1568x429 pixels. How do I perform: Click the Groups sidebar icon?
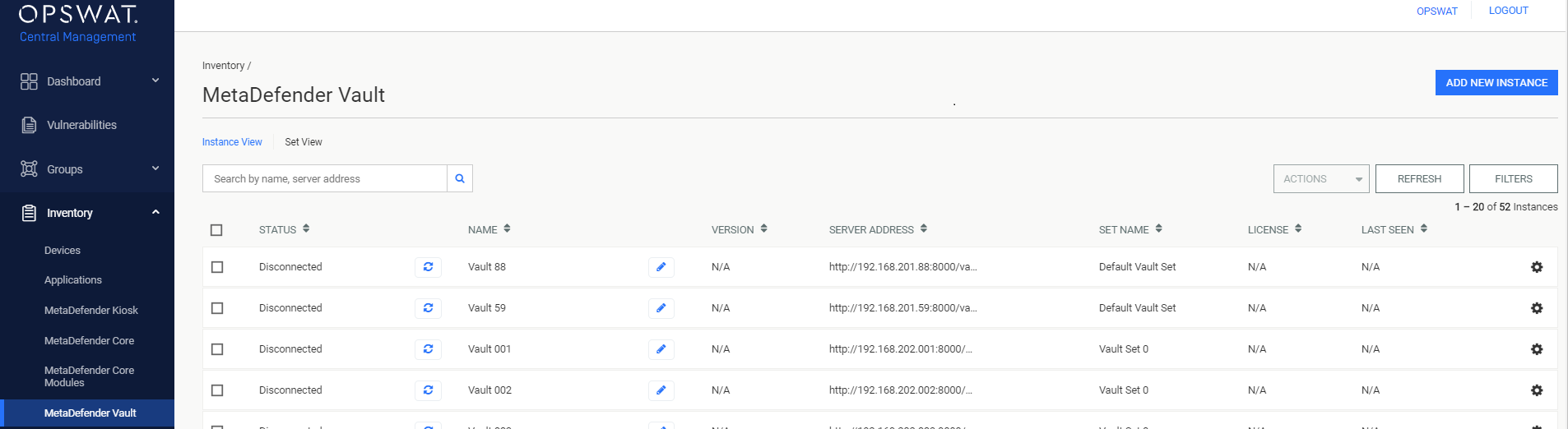29,168
